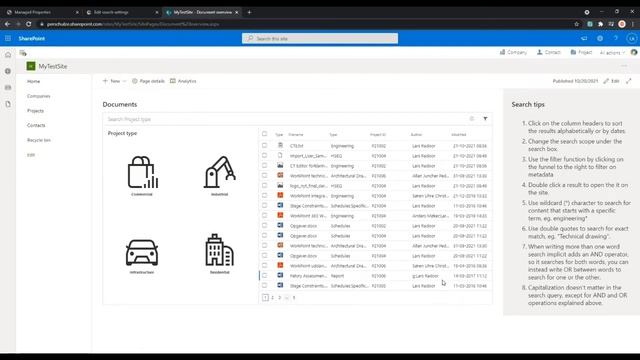The width and height of the screenshot is (640, 360).
Task: Toggle the select-all checkbox in table header
Action: pyautogui.click(x=264, y=134)
